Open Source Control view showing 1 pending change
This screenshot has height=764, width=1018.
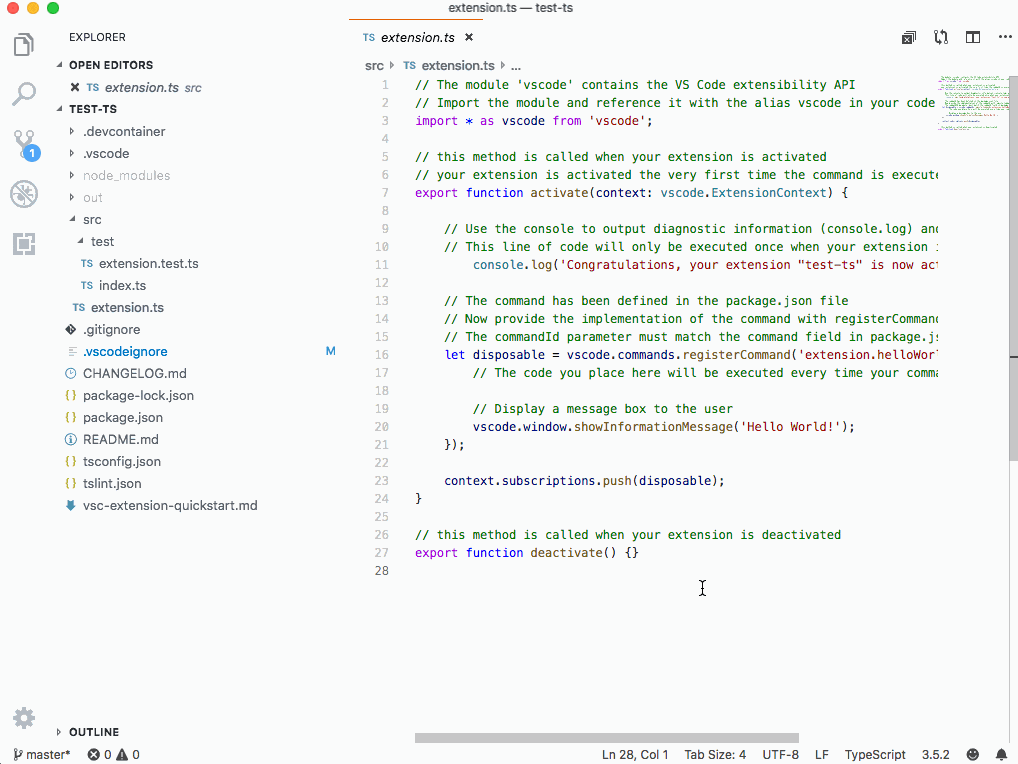tap(23, 144)
